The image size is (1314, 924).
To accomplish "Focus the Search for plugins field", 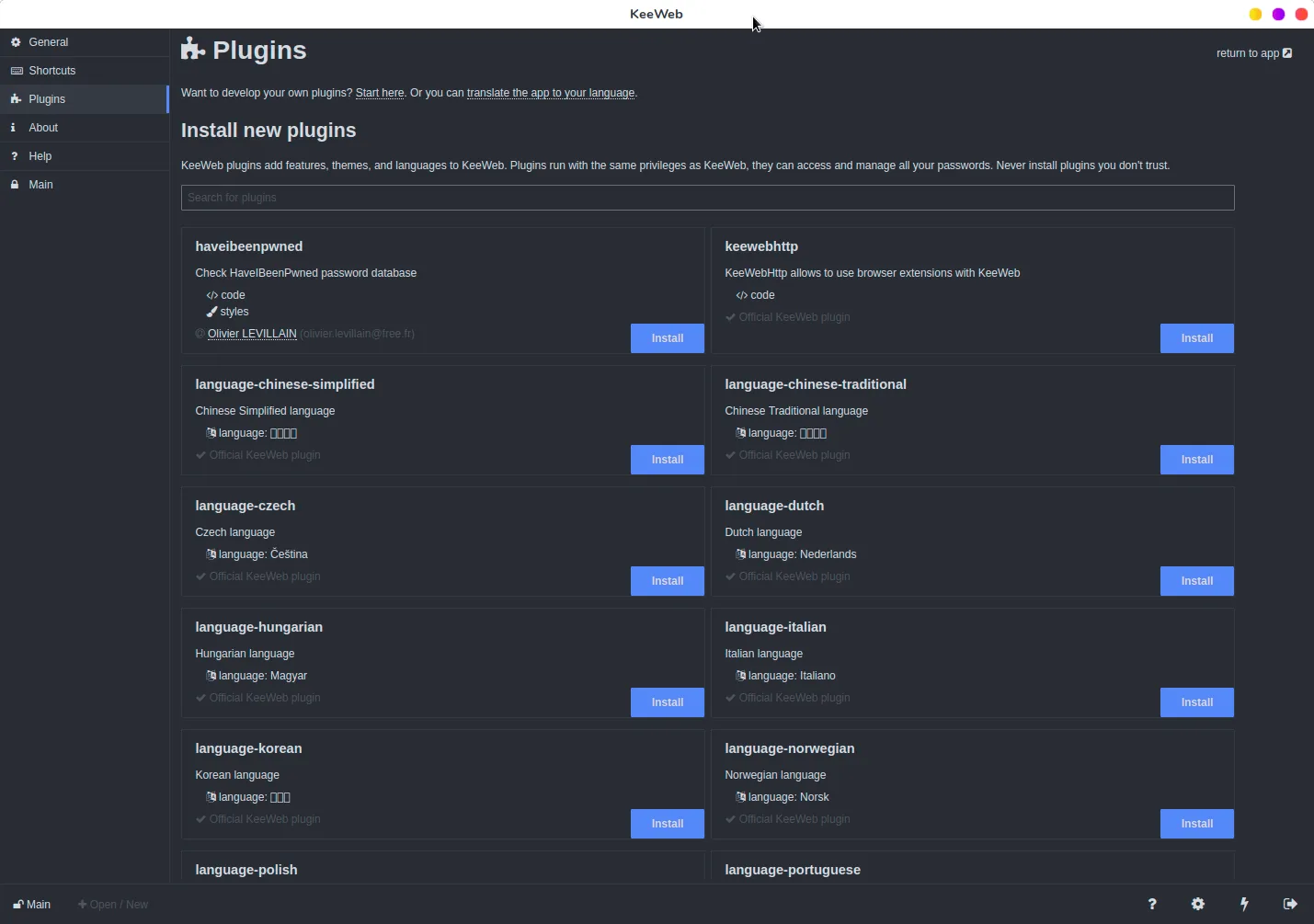I will pos(707,198).
